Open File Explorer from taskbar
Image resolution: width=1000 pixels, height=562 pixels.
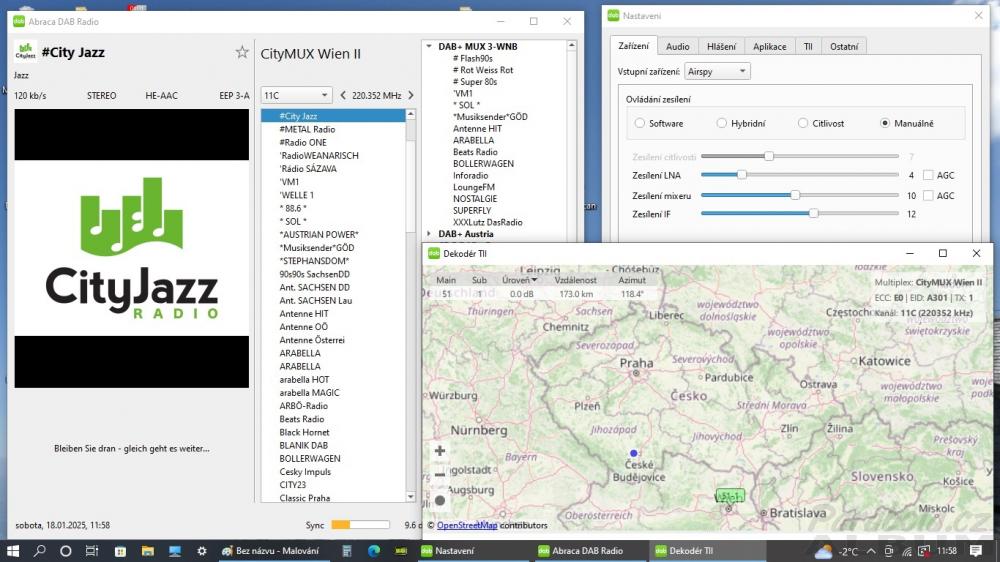coord(147,551)
